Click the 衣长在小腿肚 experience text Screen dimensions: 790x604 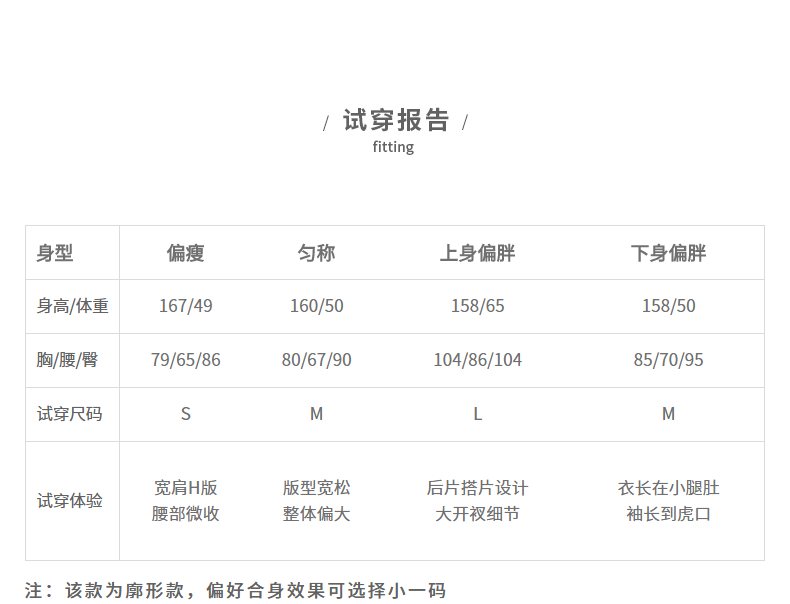(668, 488)
